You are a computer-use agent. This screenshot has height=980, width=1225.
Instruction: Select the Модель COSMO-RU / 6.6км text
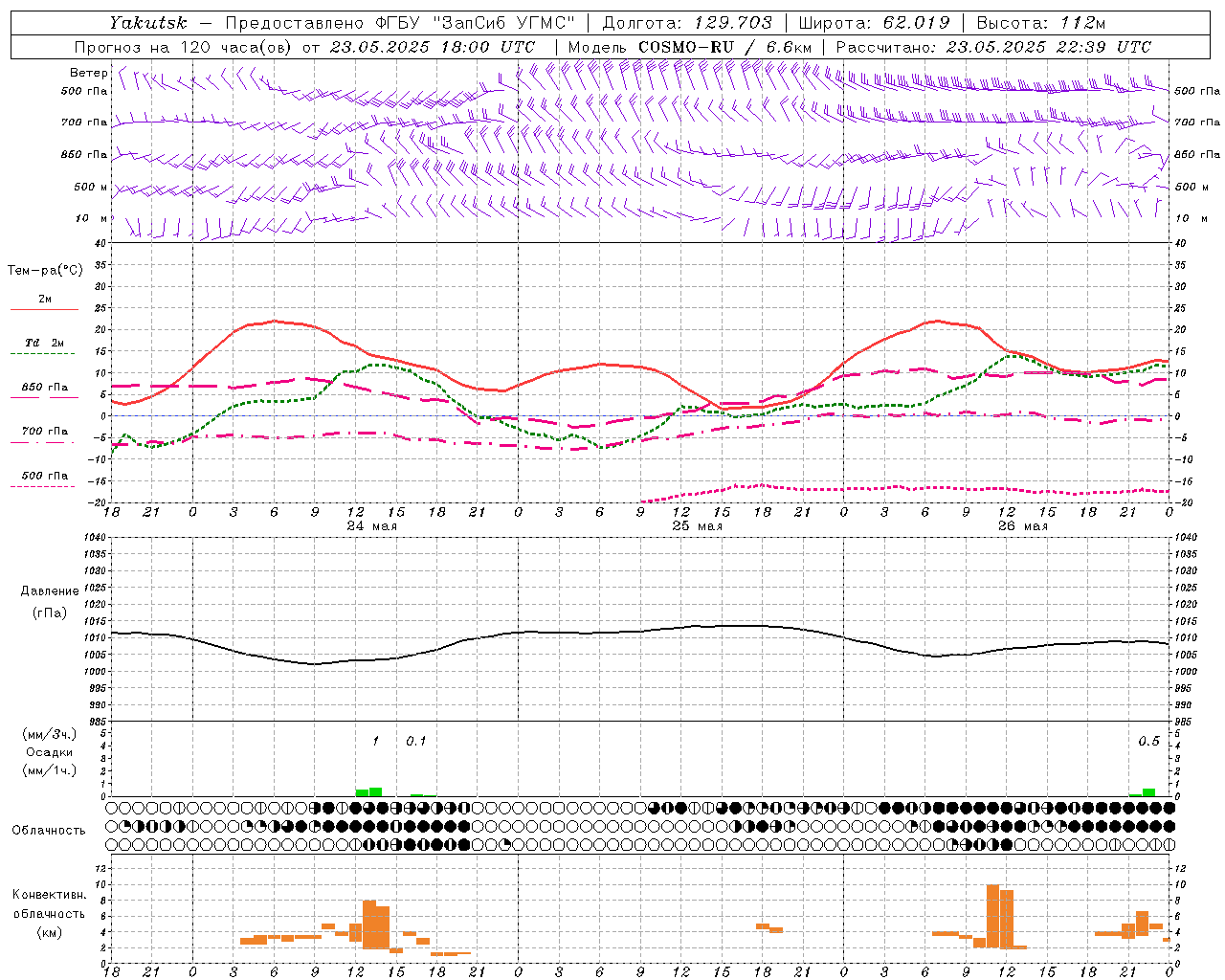tap(690, 47)
